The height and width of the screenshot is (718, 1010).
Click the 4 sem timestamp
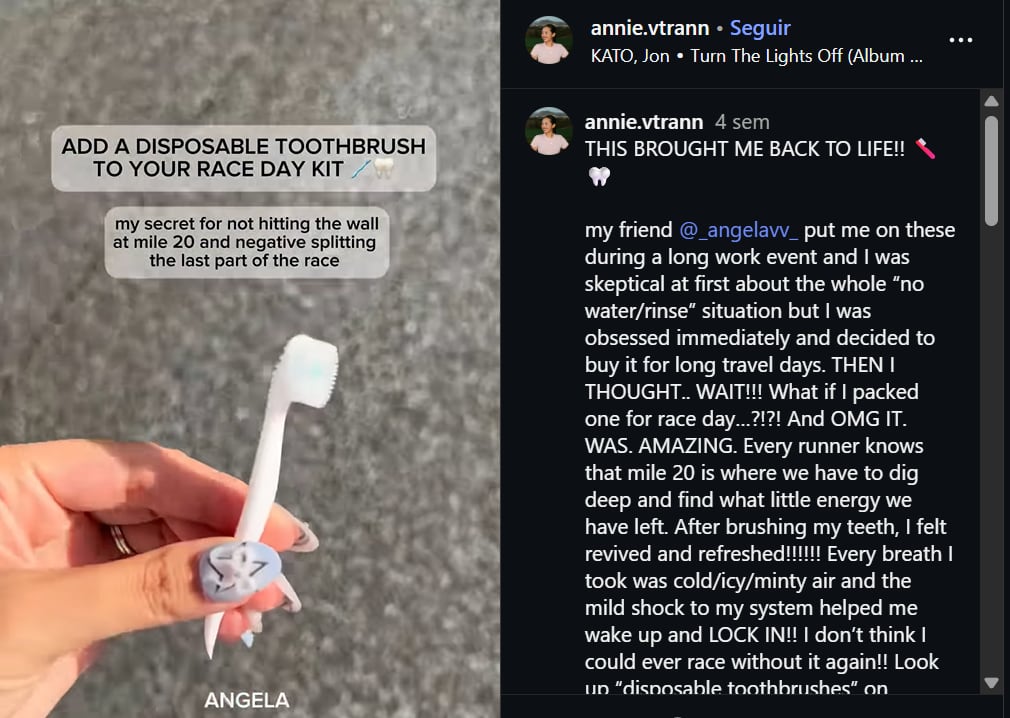coord(742,122)
